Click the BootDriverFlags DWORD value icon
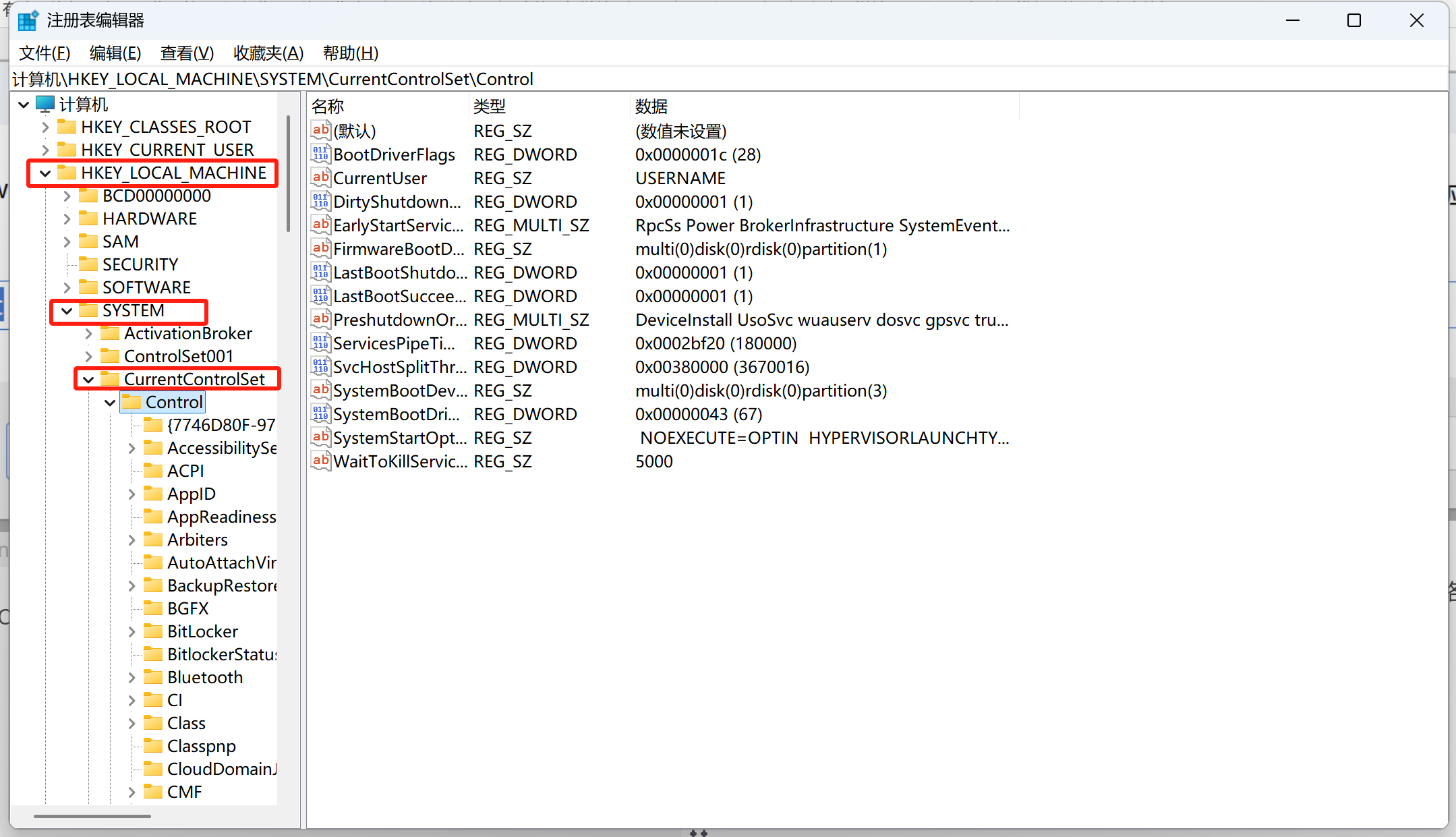Viewport: 1456px width, 837px height. point(320,154)
